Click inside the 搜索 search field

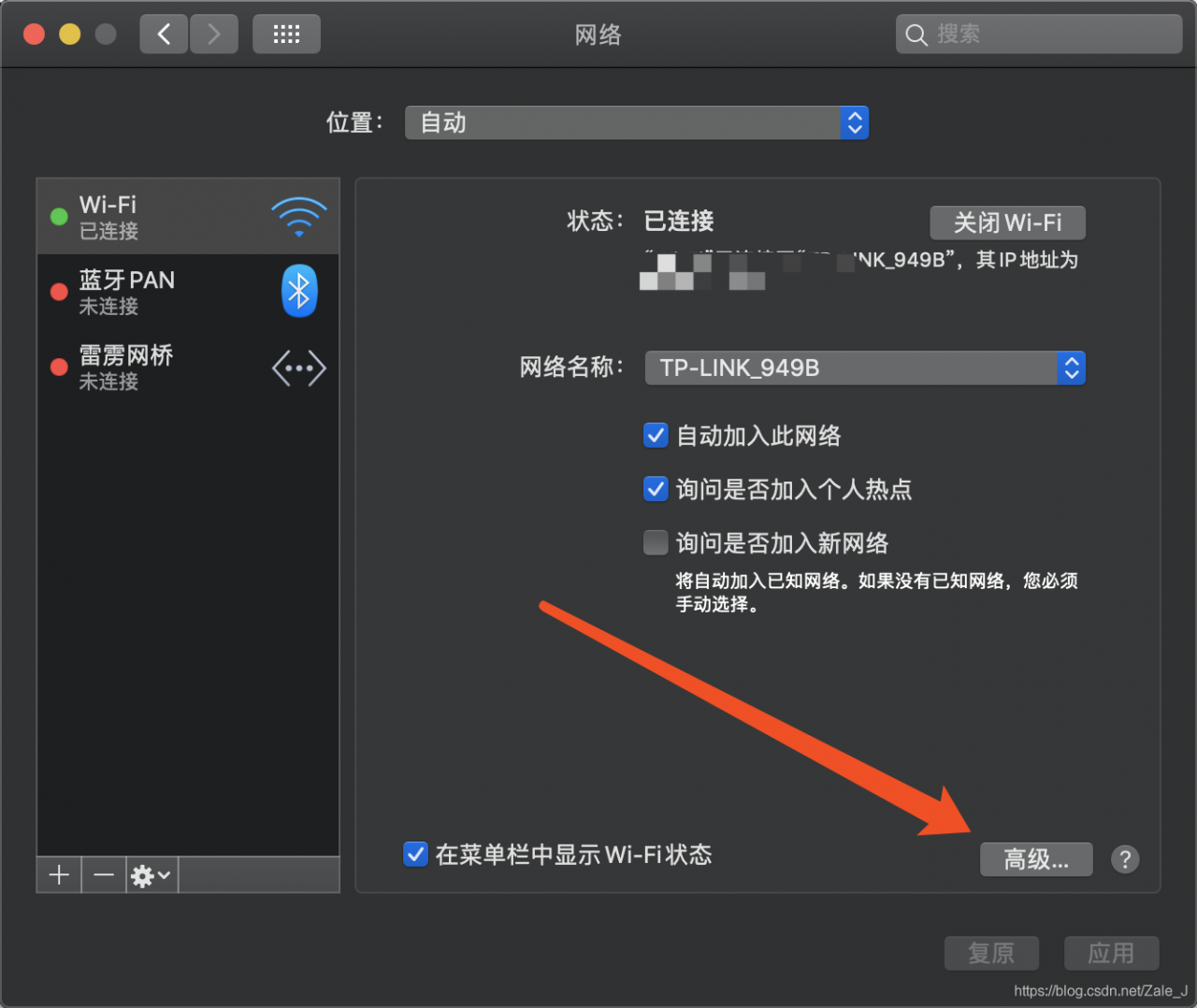coord(1038,34)
